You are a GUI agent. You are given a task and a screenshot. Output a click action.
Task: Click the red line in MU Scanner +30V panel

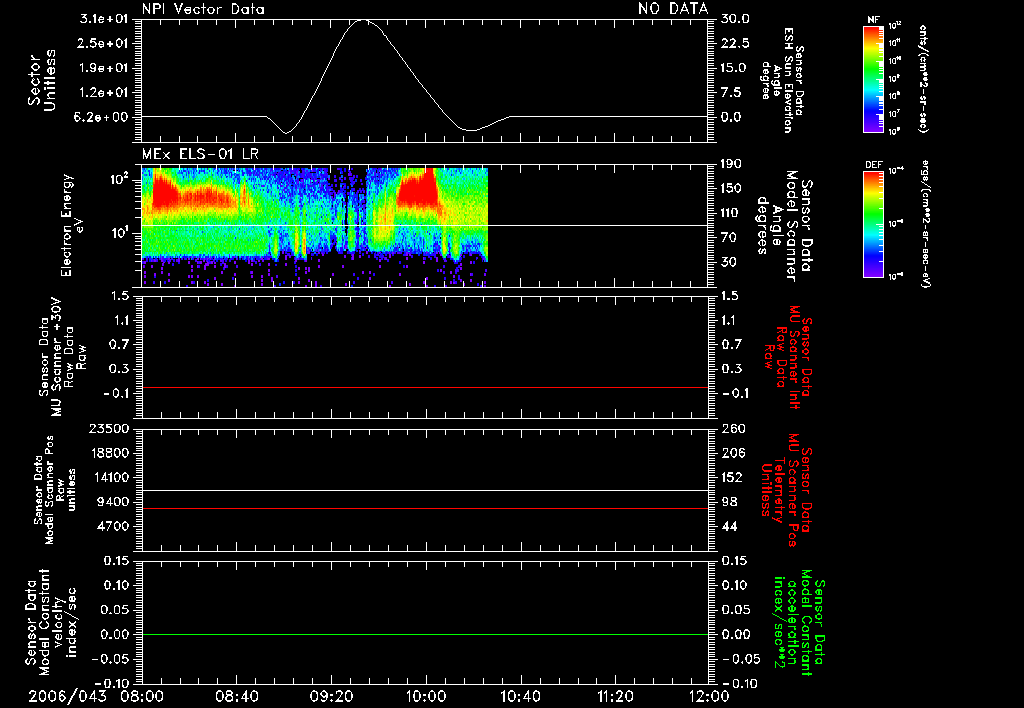click(x=425, y=387)
